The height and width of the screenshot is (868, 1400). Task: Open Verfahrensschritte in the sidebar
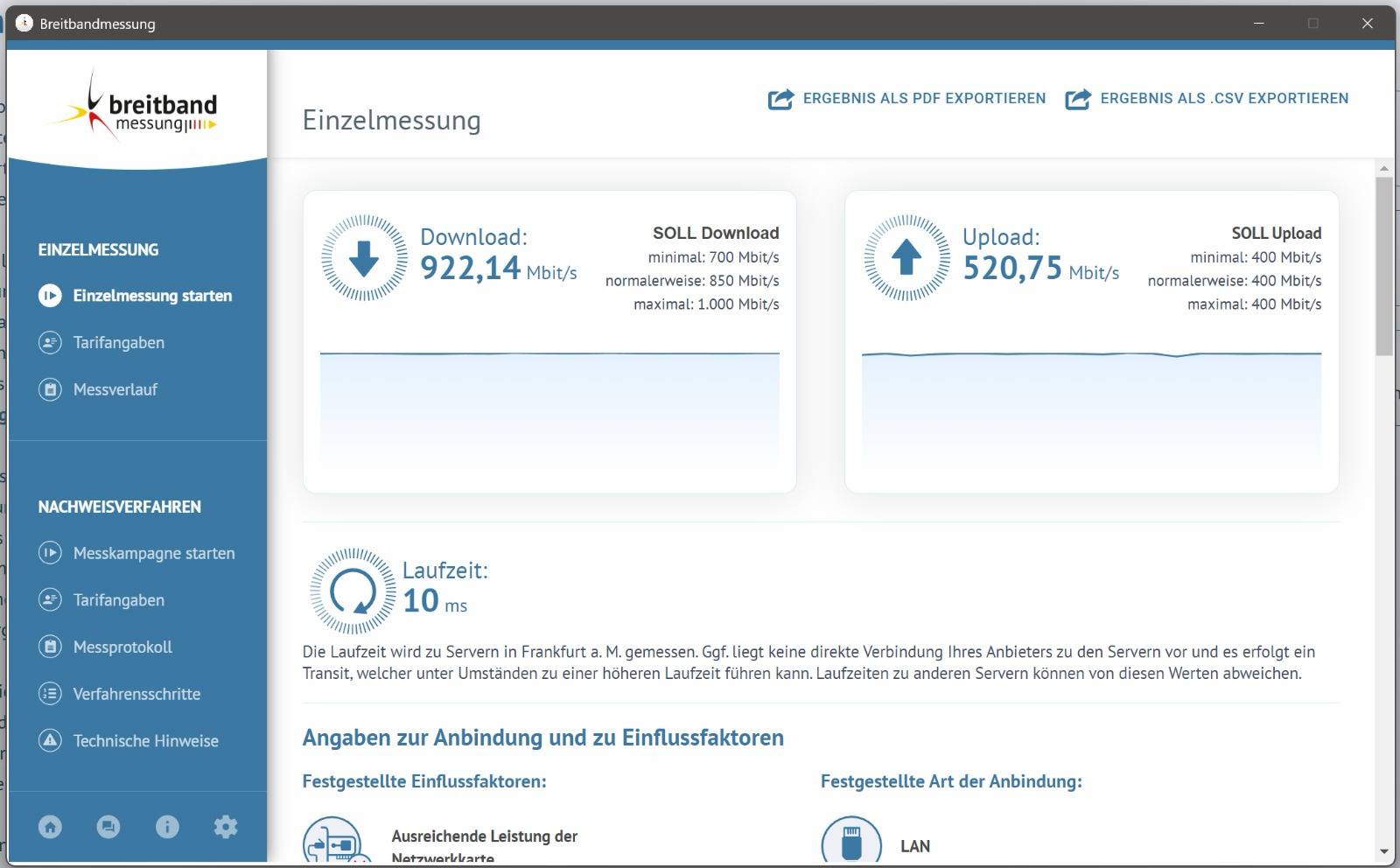[x=136, y=694]
